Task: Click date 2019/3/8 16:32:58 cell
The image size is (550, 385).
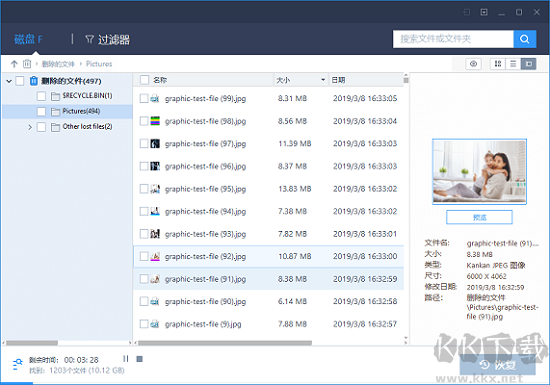Action: point(365,302)
